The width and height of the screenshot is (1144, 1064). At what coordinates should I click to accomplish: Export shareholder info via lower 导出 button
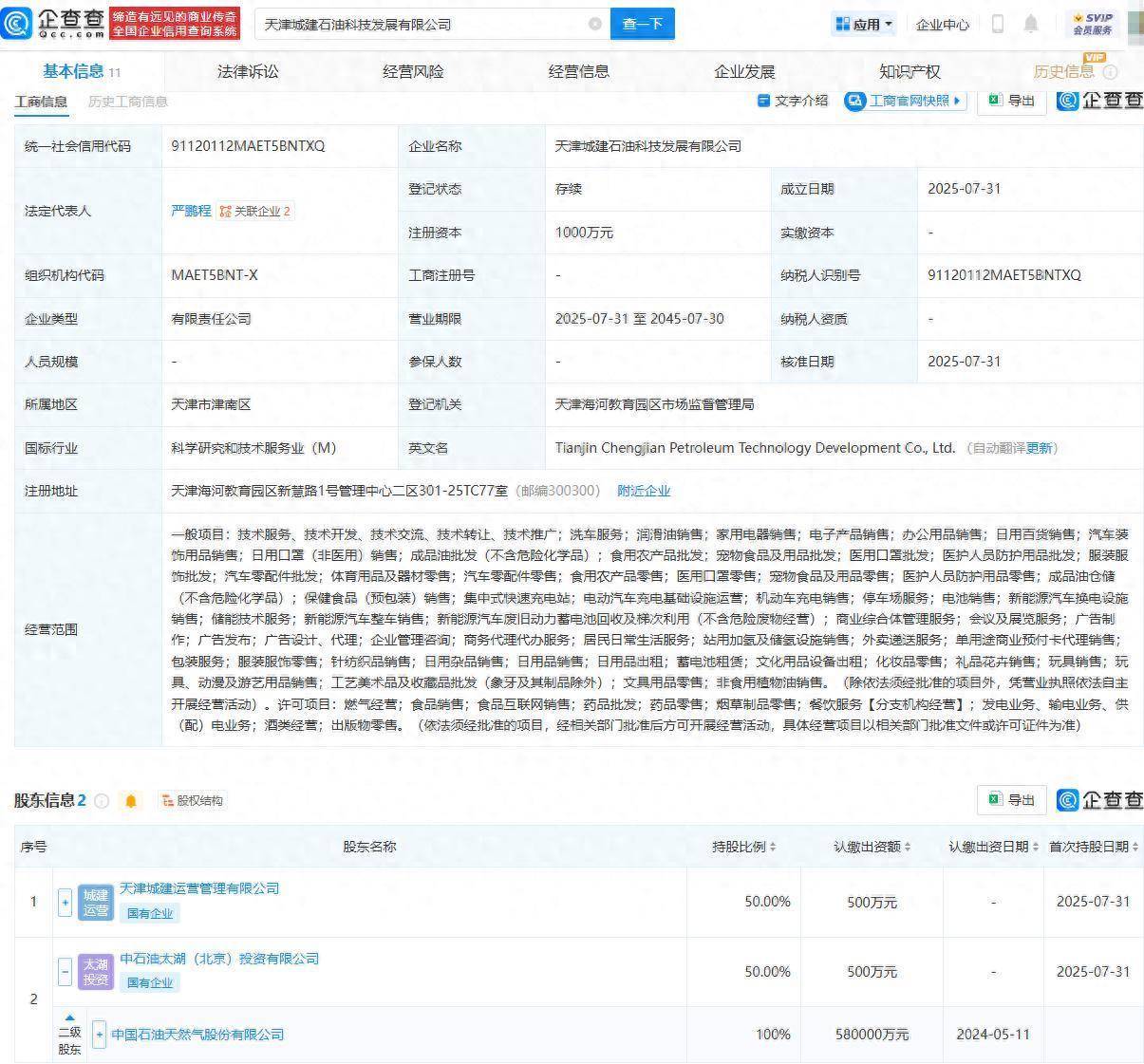[x=1011, y=800]
